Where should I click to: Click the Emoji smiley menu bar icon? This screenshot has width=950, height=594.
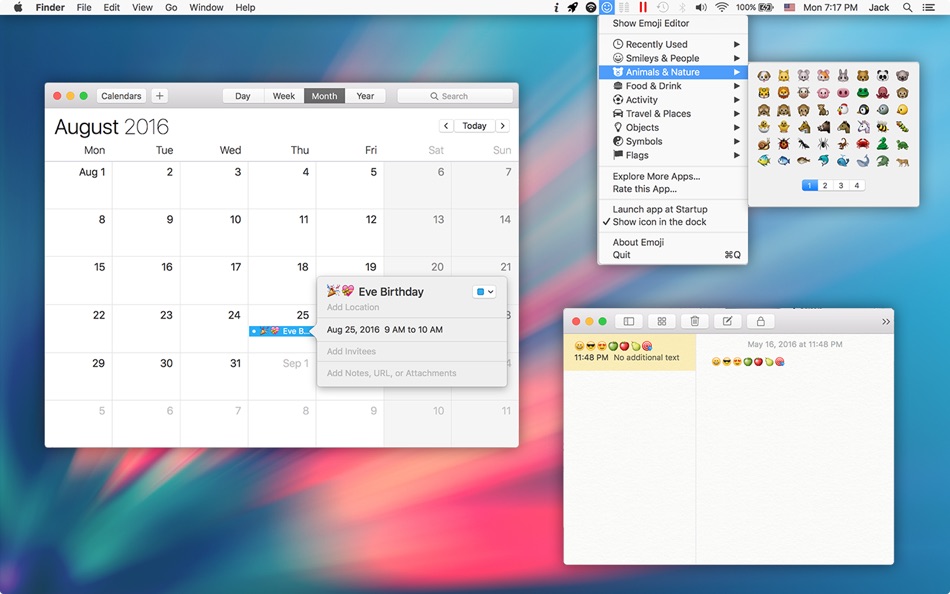pyautogui.click(x=606, y=7)
